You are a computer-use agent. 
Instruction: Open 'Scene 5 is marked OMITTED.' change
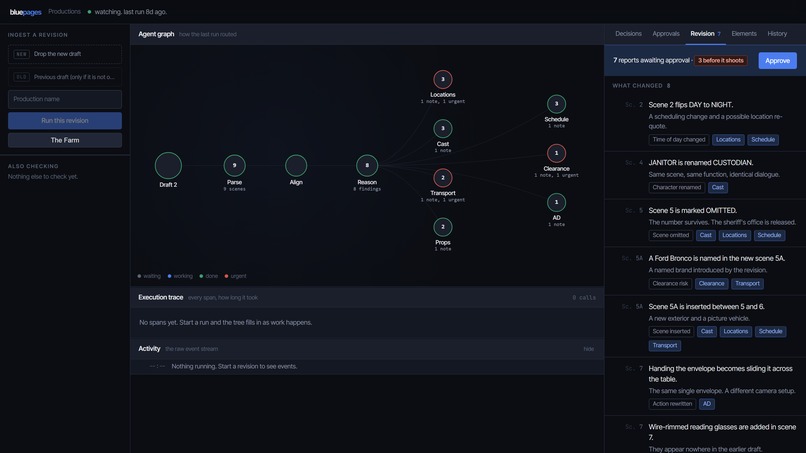[x=692, y=211]
